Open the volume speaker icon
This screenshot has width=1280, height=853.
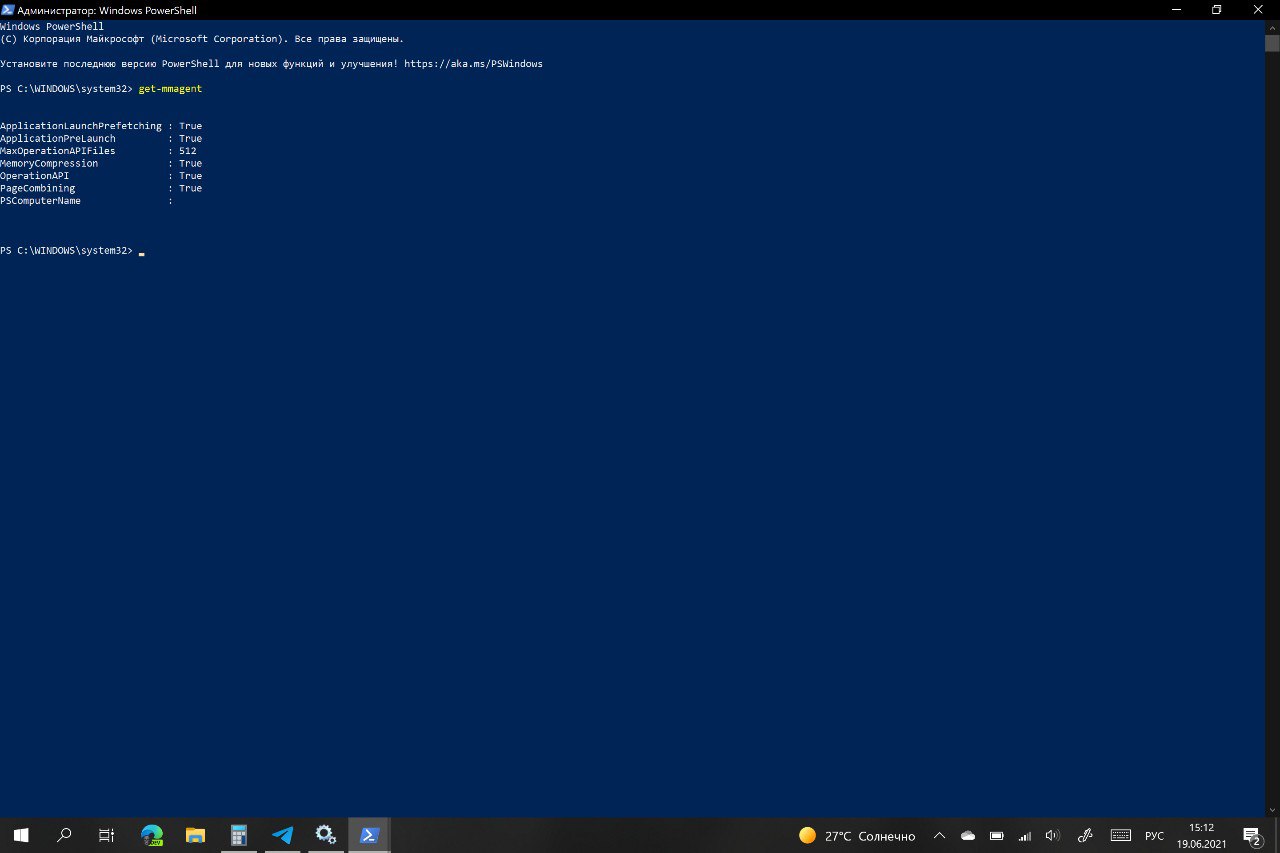pos(1052,836)
